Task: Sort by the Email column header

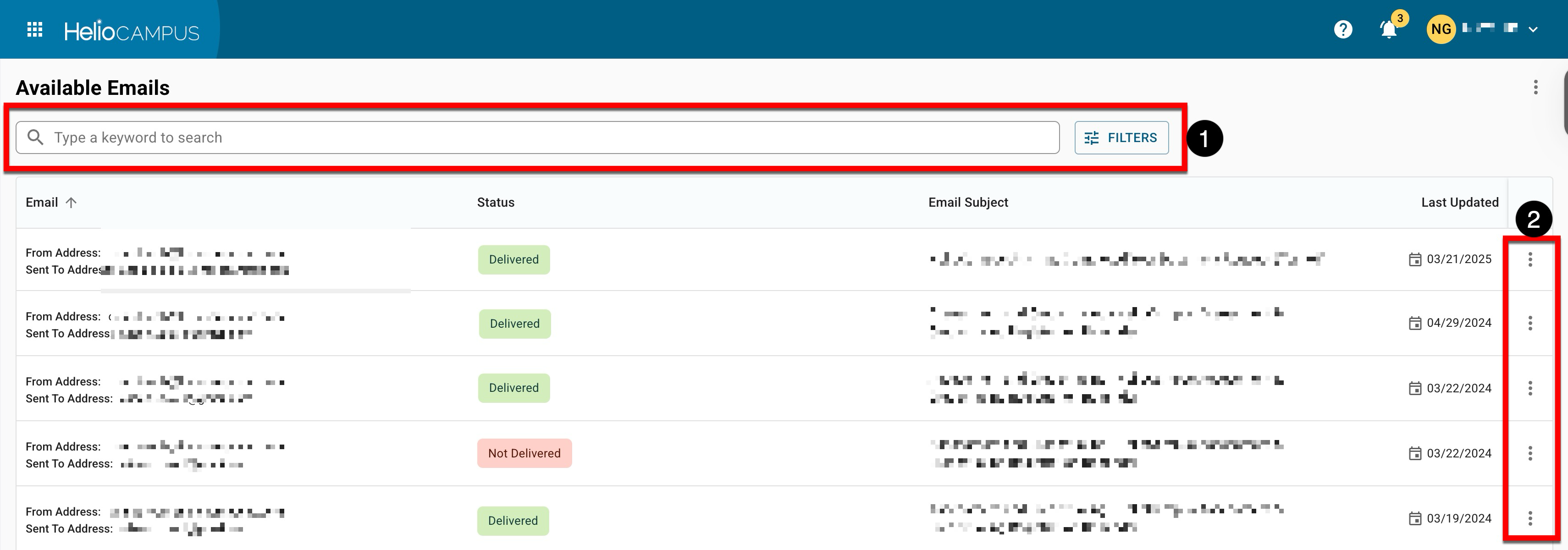Action: click(x=42, y=203)
